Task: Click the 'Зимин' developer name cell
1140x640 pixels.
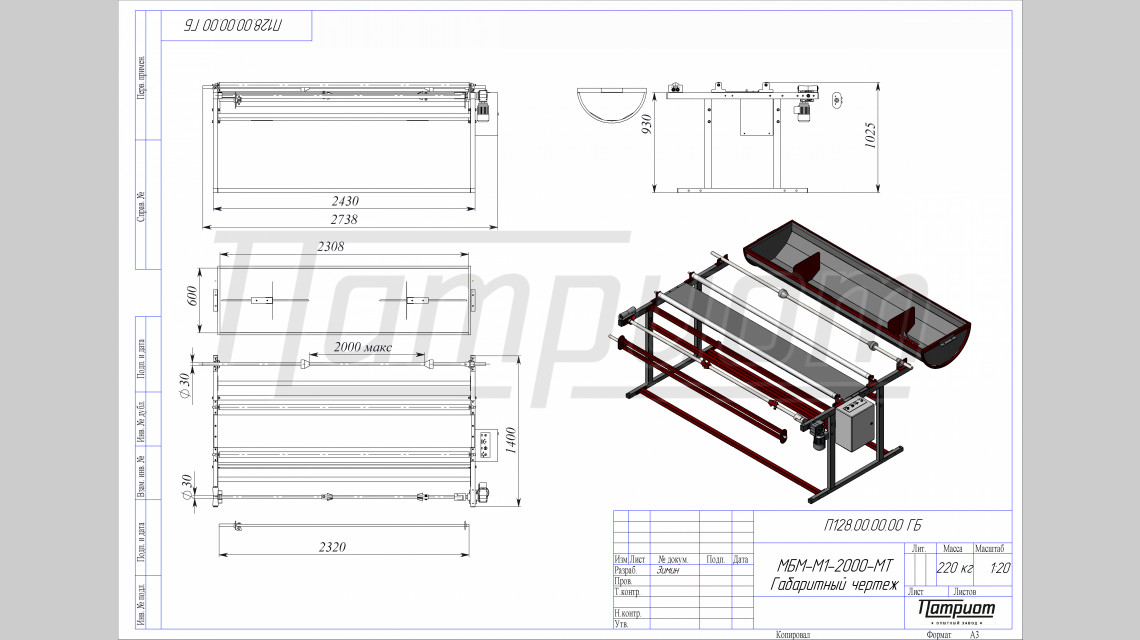Action: pos(667,570)
